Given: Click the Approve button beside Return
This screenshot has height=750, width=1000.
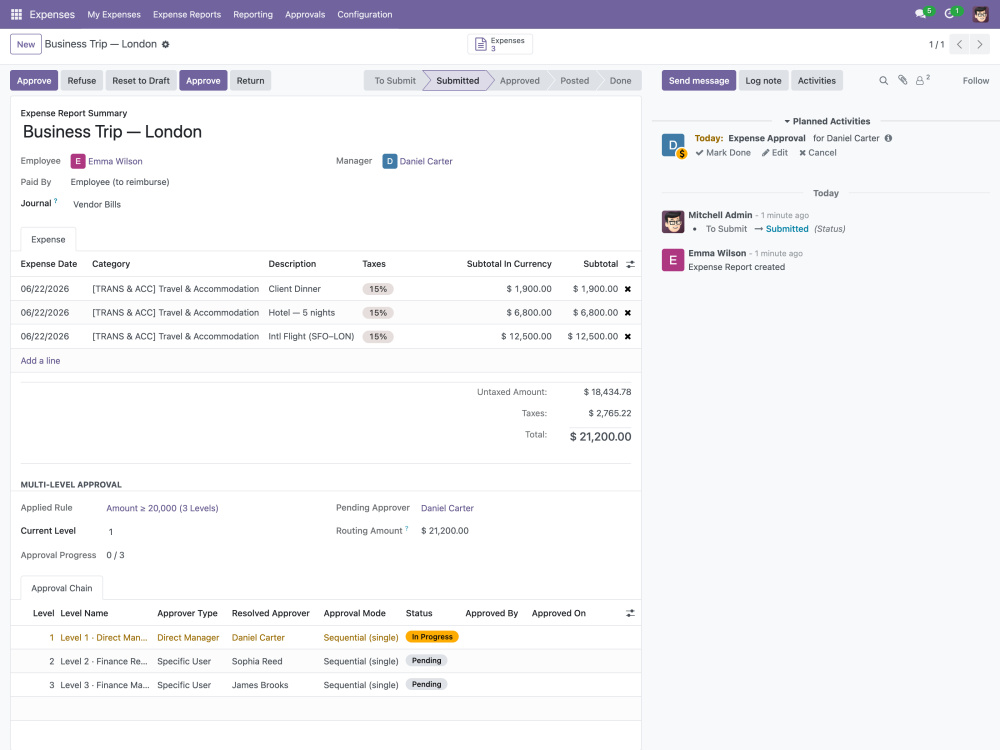Looking at the screenshot, I should point(203,80).
